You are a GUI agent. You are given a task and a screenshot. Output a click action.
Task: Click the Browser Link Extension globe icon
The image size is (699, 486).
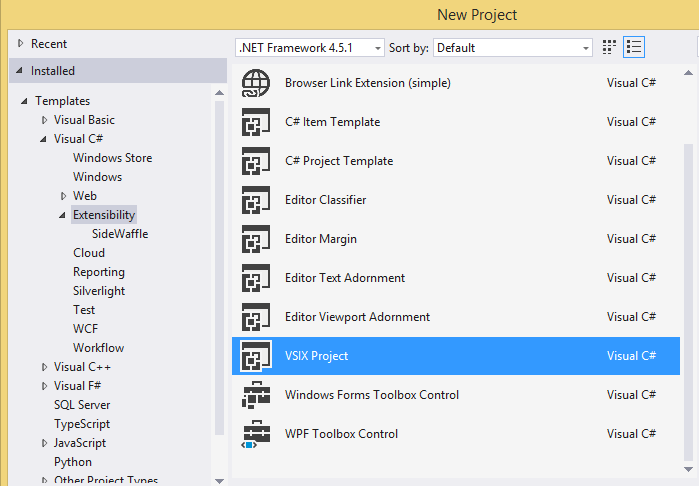257,83
